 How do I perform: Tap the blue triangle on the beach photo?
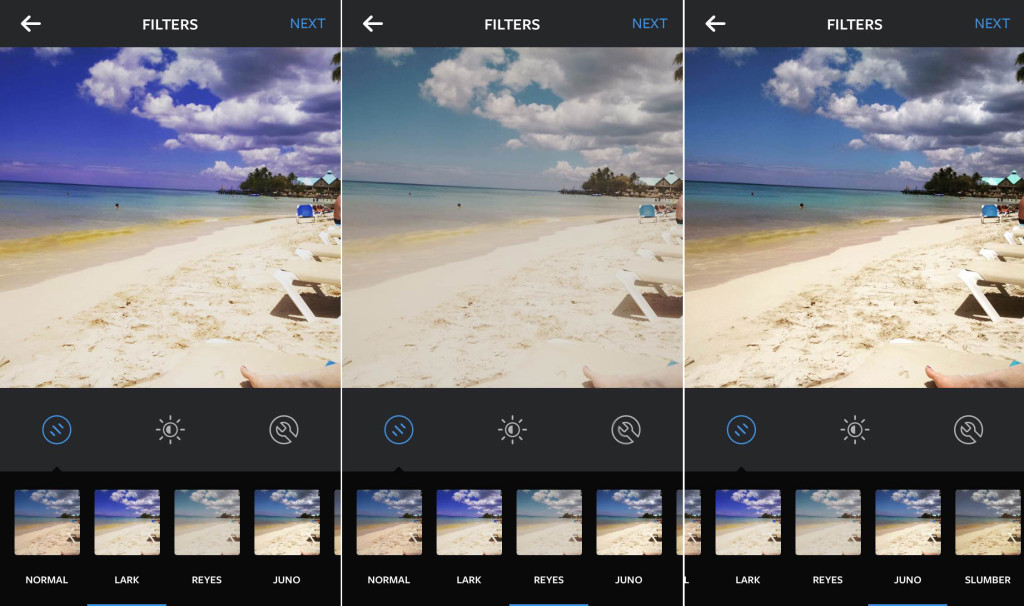pyautogui.click(x=333, y=364)
